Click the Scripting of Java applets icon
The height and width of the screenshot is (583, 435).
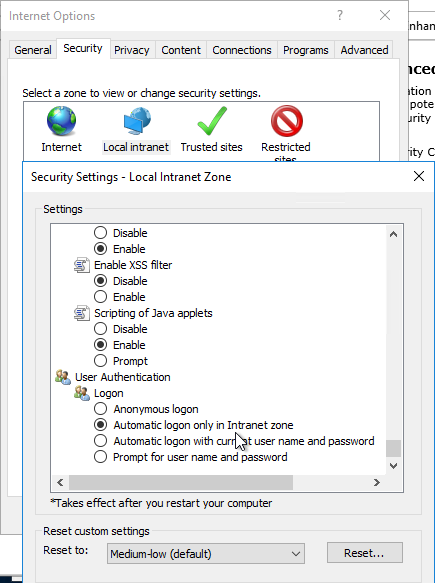coord(81,313)
